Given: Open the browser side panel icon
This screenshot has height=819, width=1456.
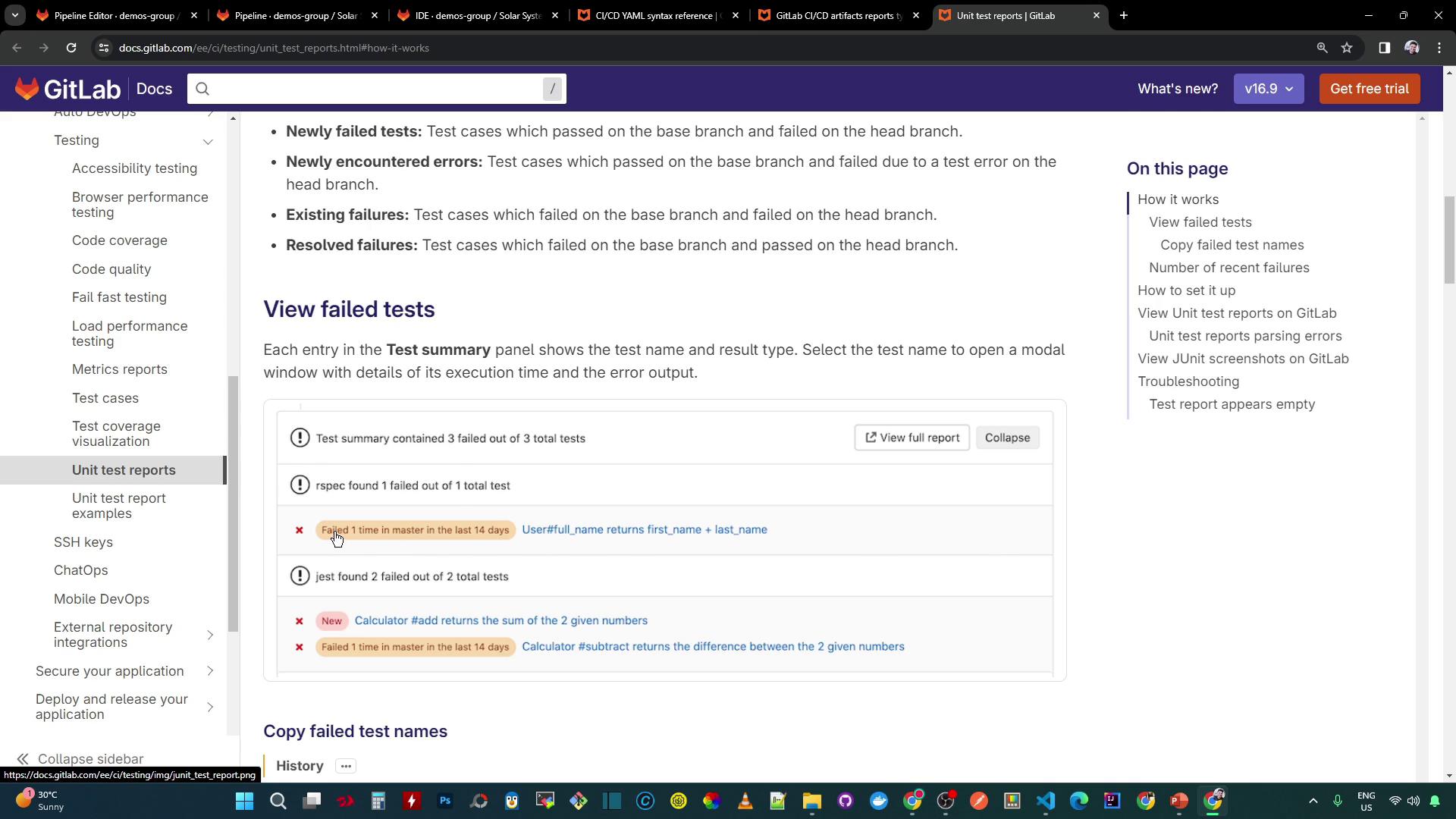Looking at the screenshot, I should [x=1384, y=48].
